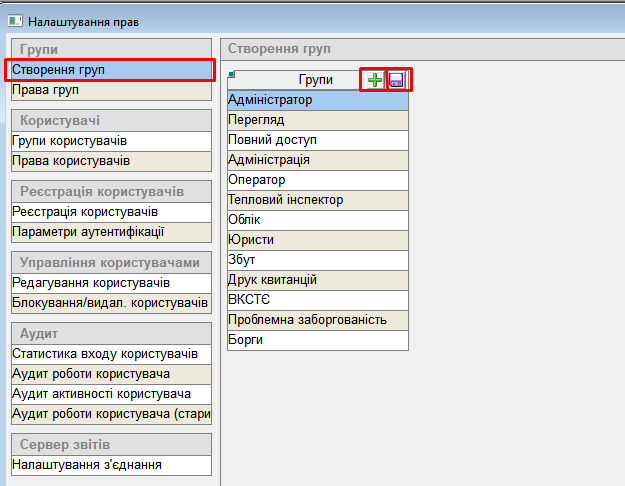Select the Юристи group row

[x=318, y=240]
